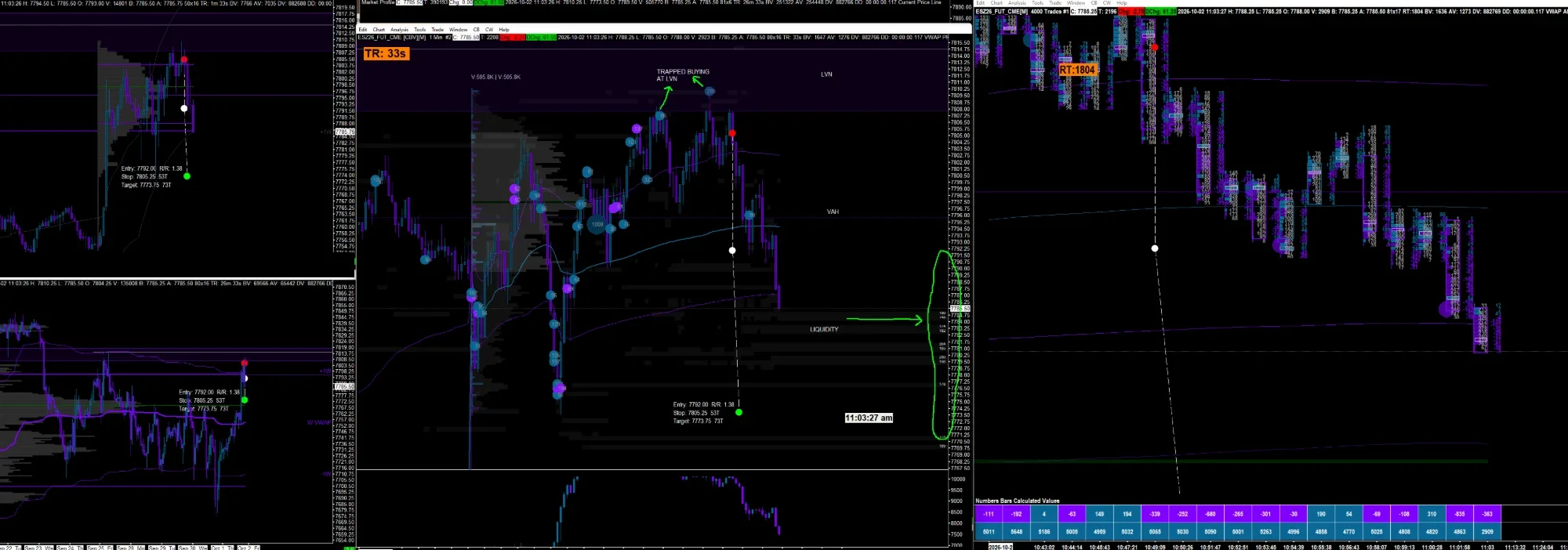Open the Edit menu in the 1 Min chart window
The image size is (1568, 550).
click(x=362, y=29)
